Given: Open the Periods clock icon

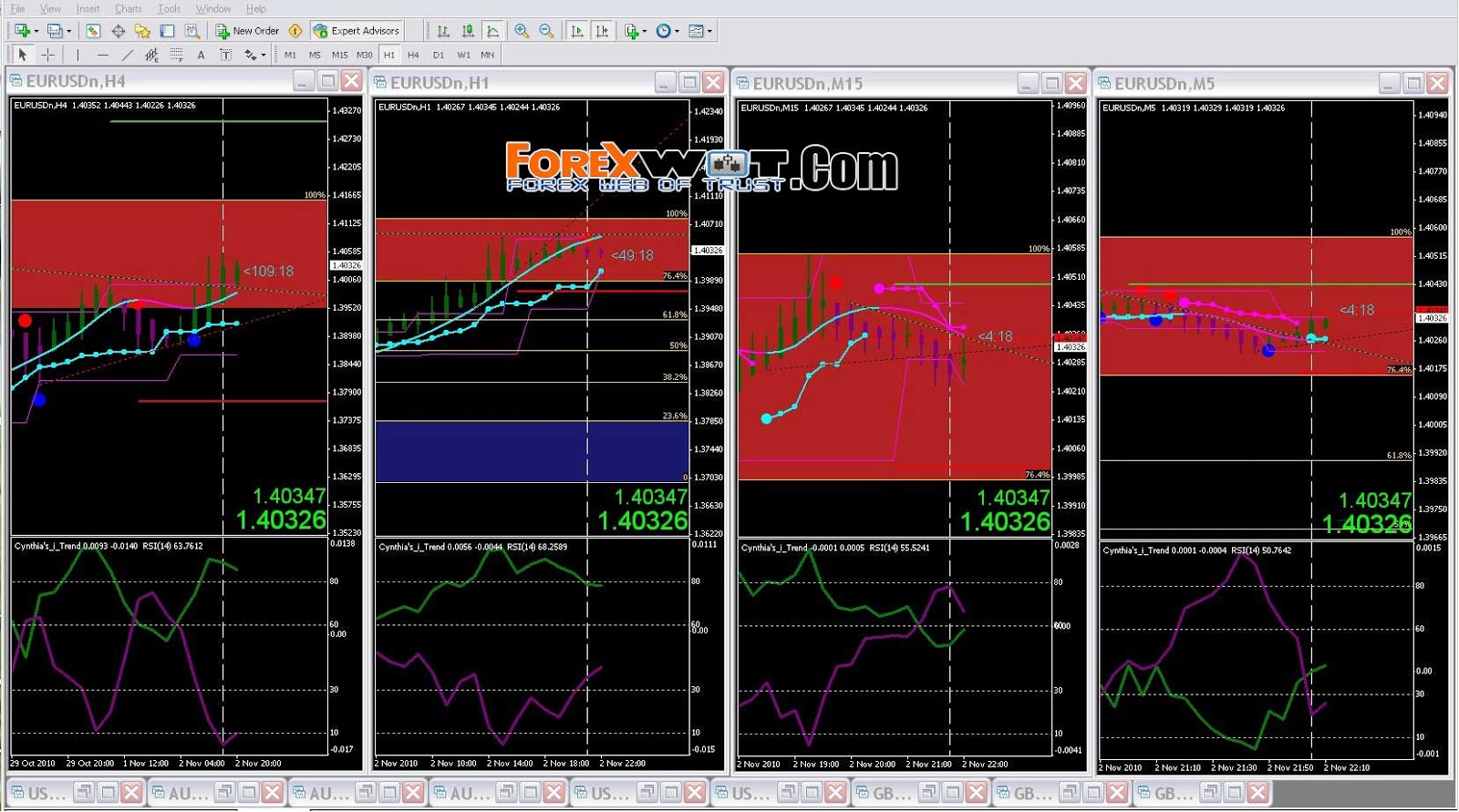Looking at the screenshot, I should 663,31.
